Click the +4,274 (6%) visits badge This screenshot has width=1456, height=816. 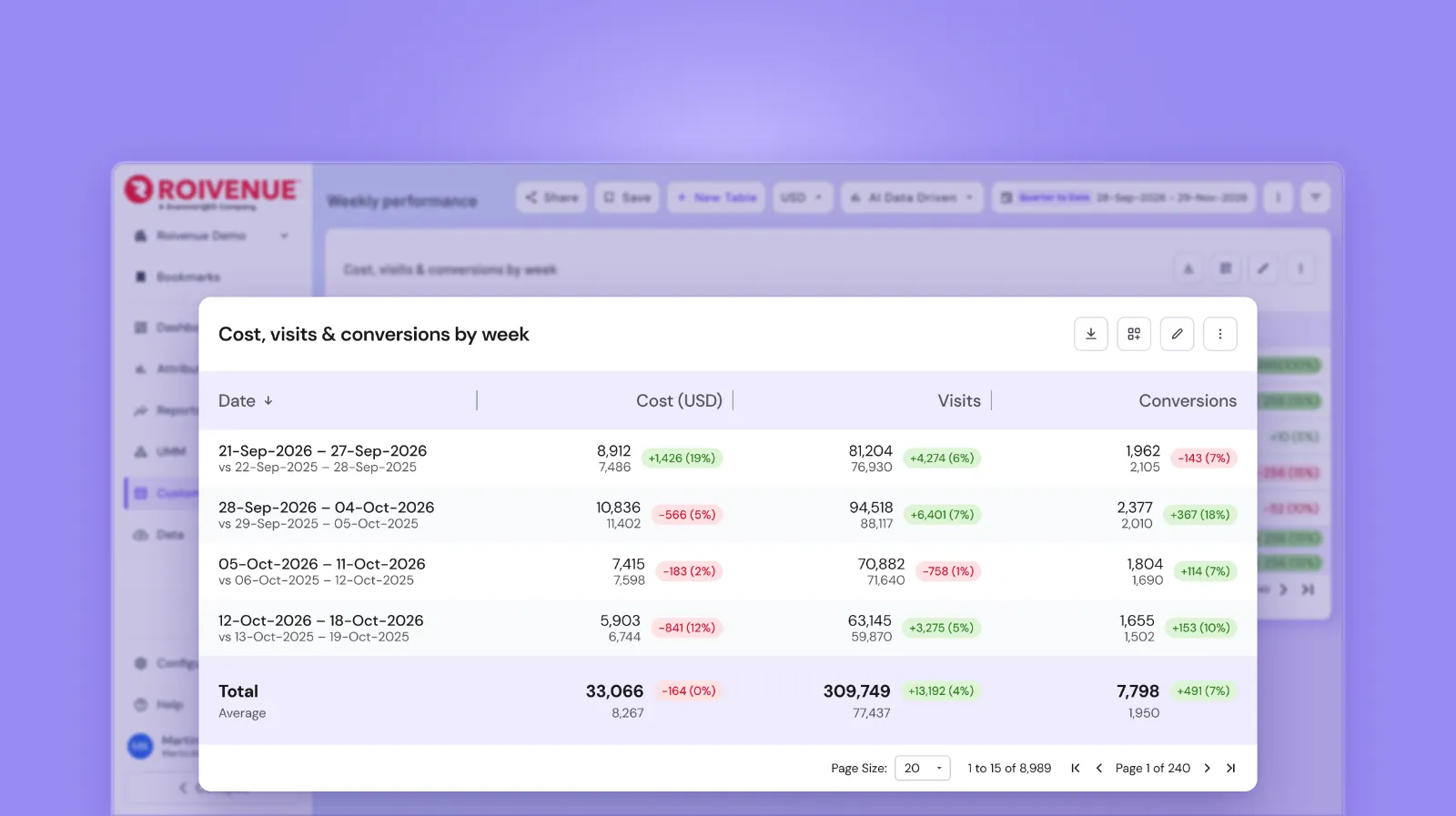pyautogui.click(x=942, y=458)
